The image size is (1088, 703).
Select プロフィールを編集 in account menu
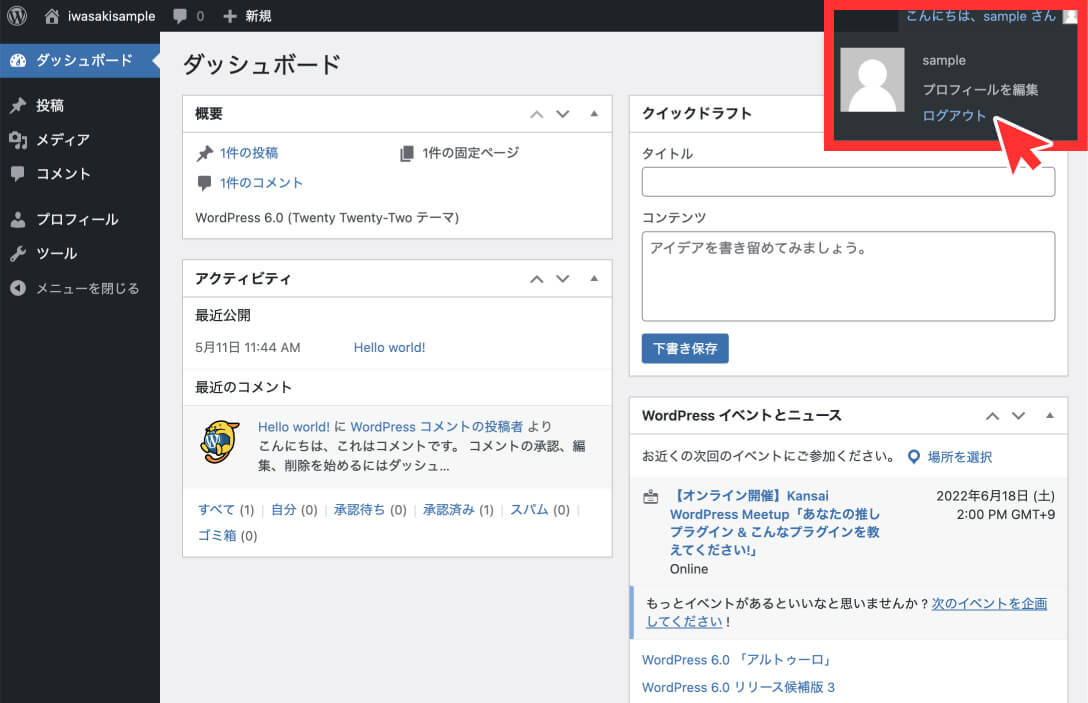pyautogui.click(x=980, y=90)
